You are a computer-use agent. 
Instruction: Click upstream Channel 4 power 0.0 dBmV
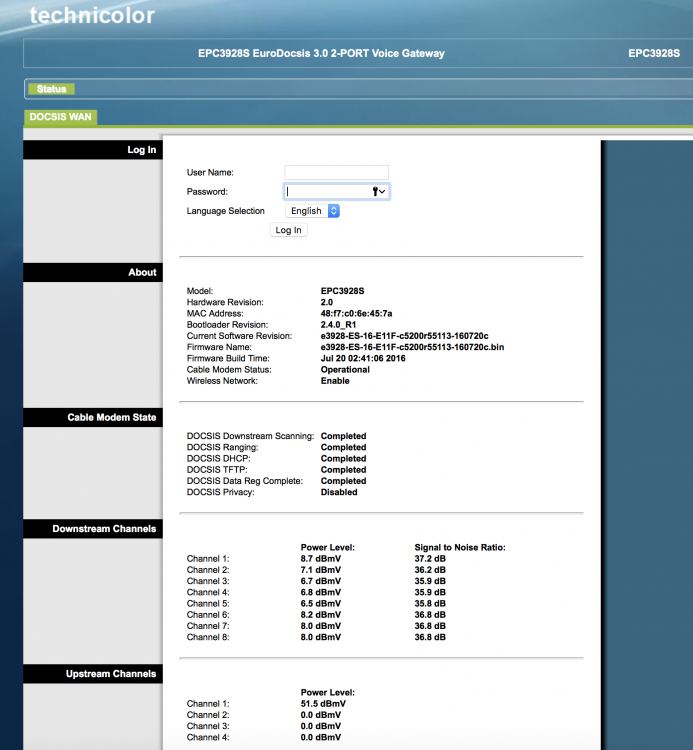coord(321,738)
